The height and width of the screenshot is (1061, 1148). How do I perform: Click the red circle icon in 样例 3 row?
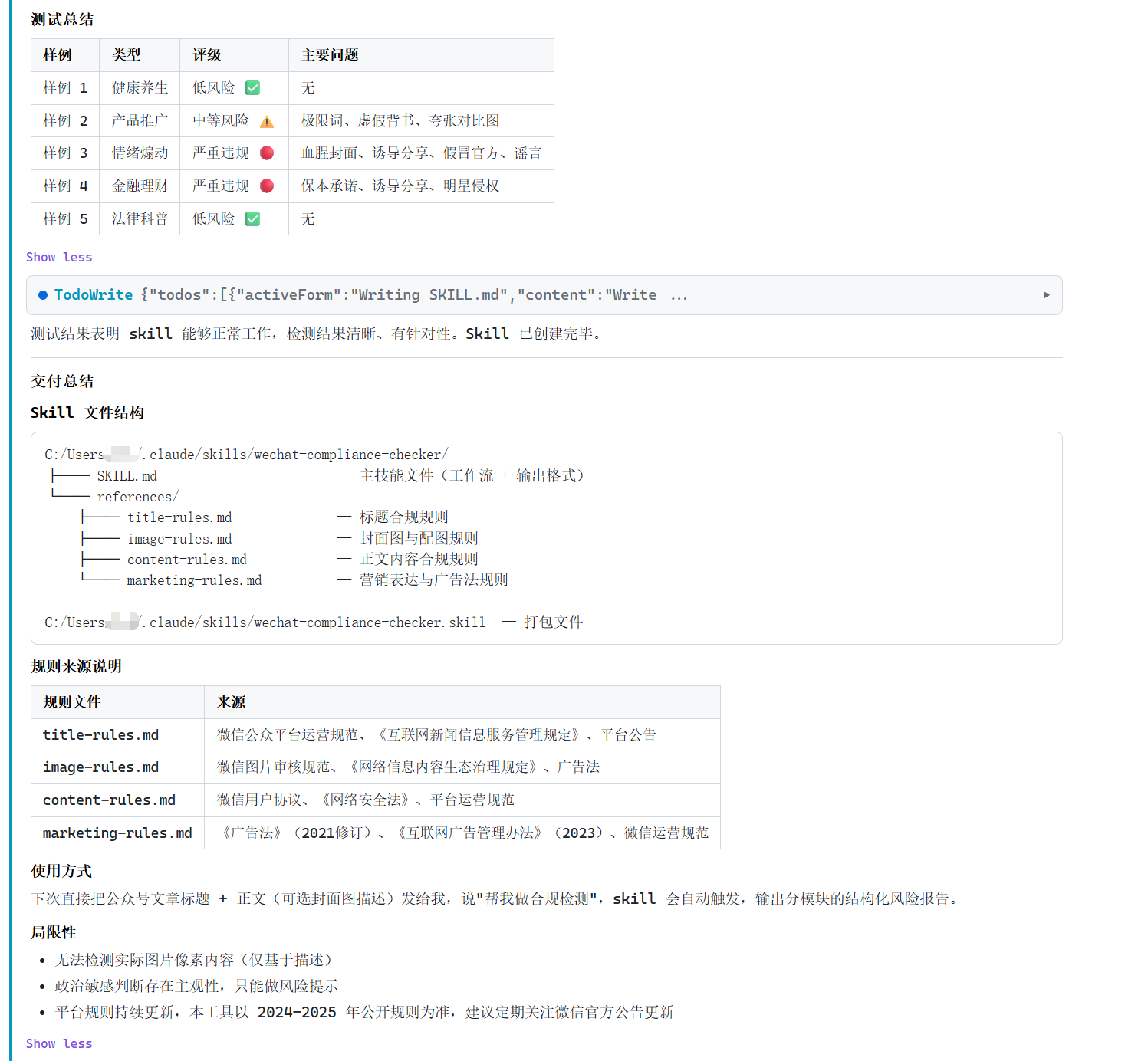coord(267,153)
